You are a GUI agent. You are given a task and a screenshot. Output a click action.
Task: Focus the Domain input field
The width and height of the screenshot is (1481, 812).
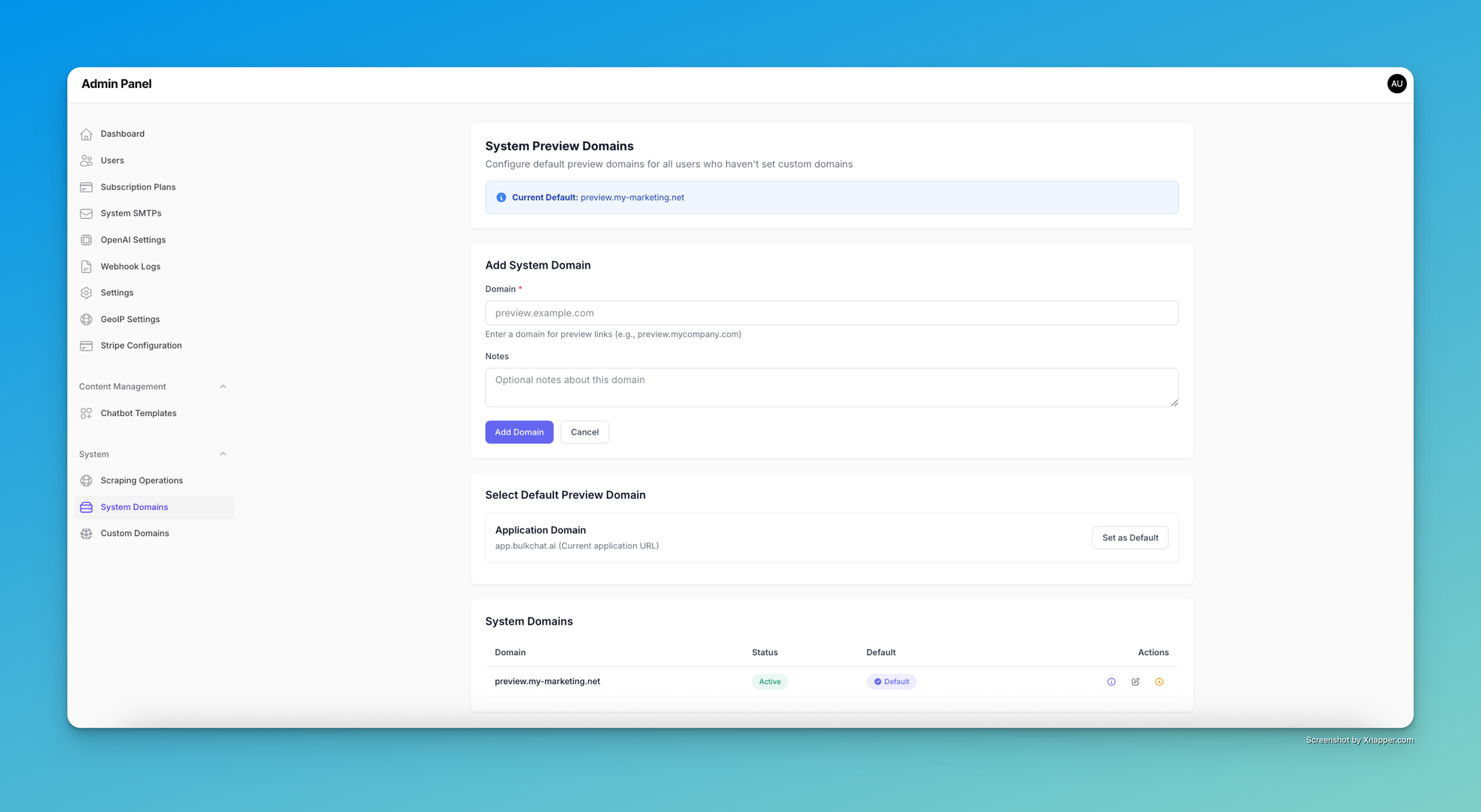(x=831, y=313)
